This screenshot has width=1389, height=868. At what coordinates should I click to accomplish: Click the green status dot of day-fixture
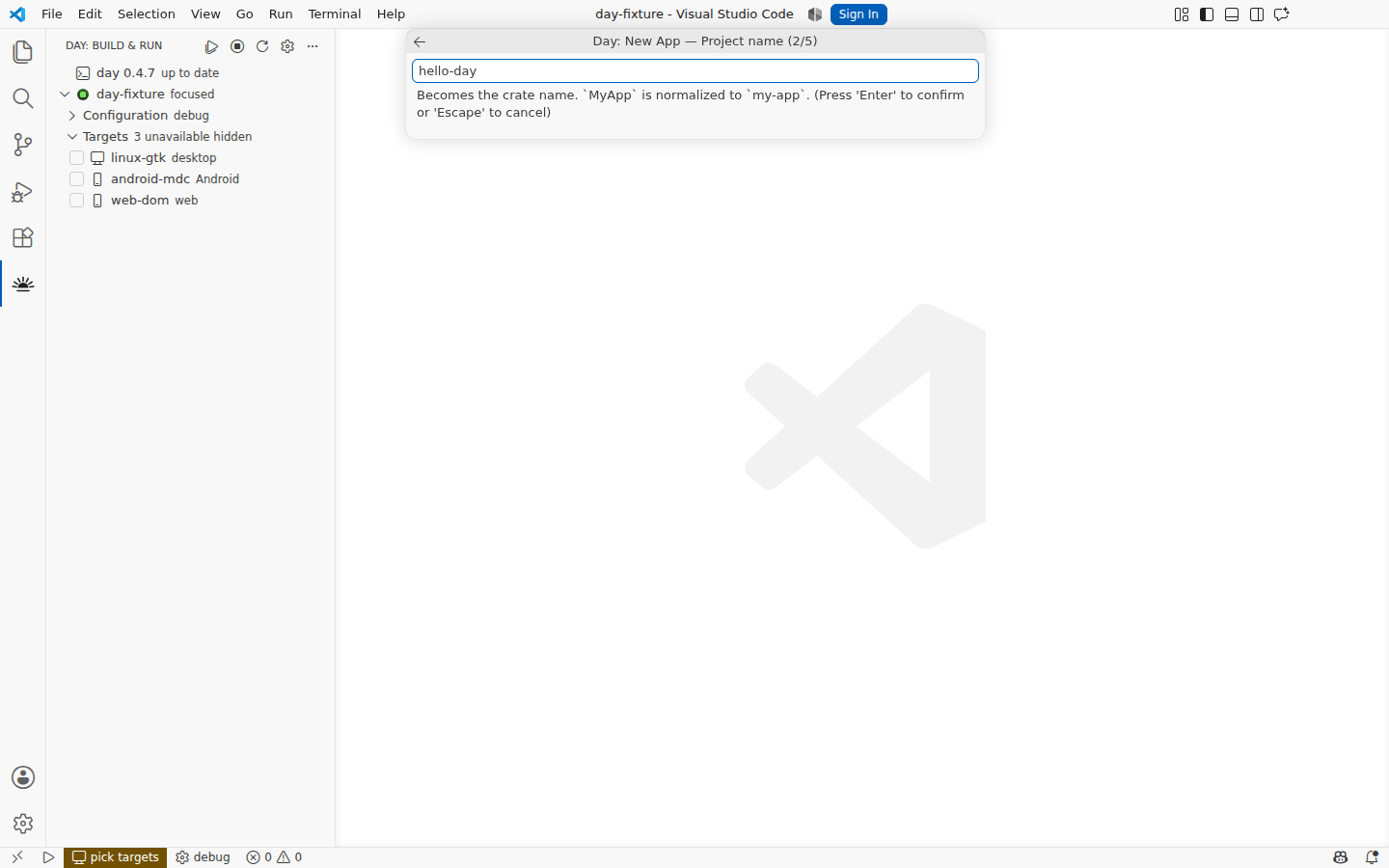[x=83, y=95]
